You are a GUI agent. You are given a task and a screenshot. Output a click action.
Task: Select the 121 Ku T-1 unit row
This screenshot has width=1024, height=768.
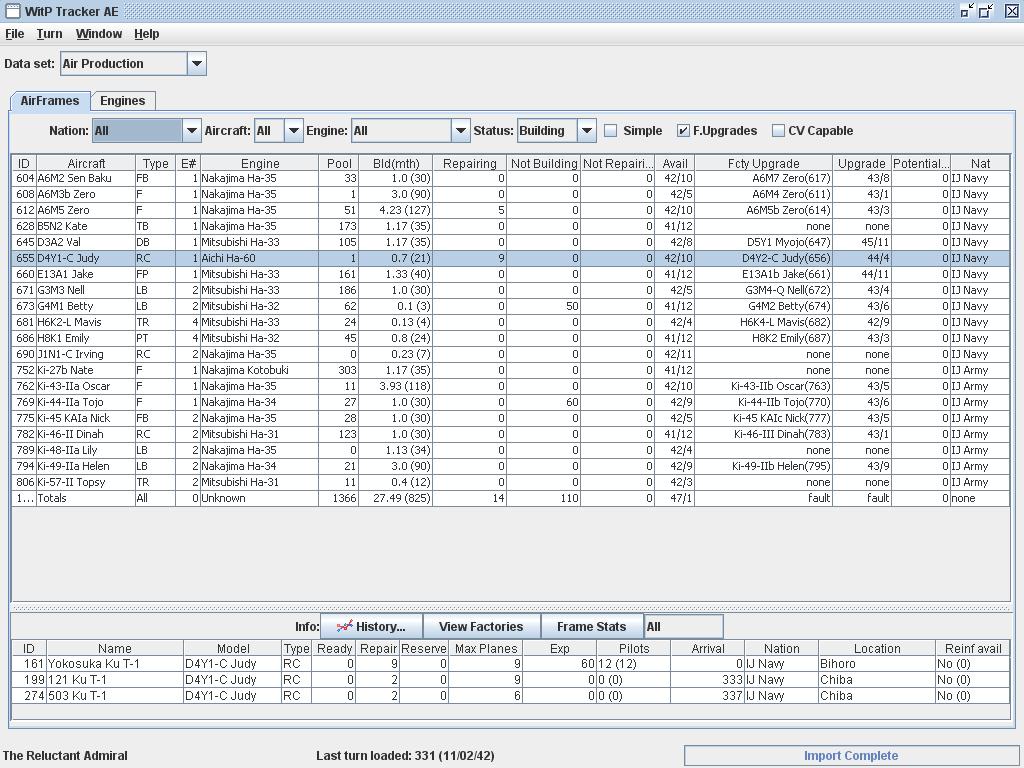pos(511,680)
